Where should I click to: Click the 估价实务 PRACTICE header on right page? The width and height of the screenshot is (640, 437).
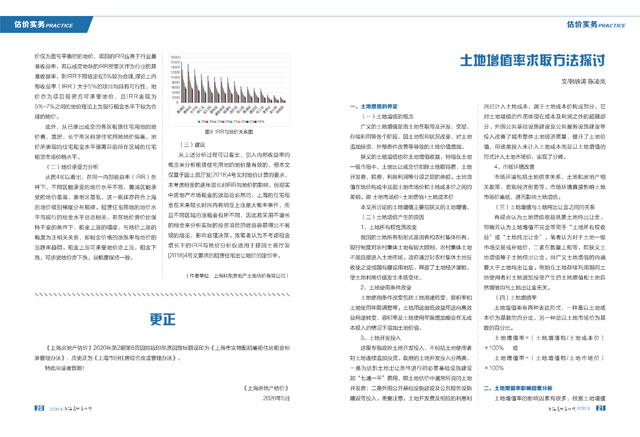click(x=596, y=24)
